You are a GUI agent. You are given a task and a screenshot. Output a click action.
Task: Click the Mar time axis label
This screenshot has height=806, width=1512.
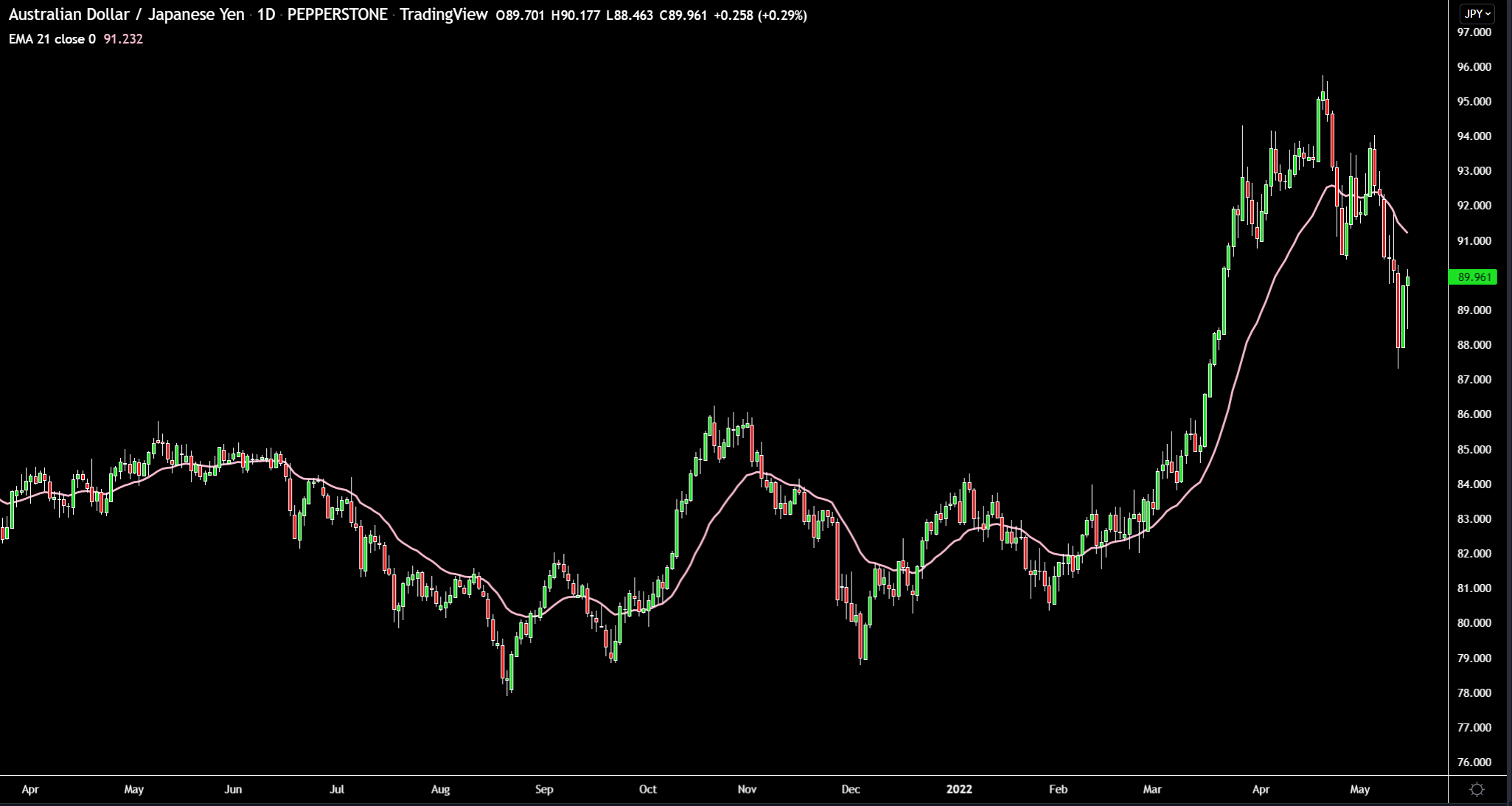[1152, 790]
